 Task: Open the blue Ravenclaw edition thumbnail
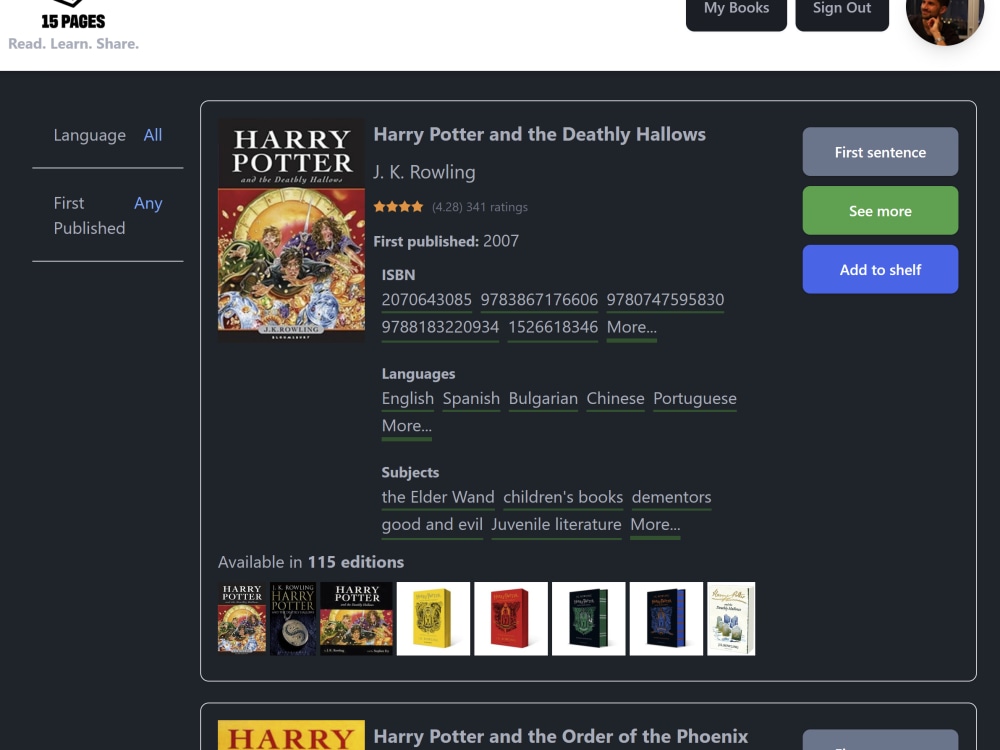point(666,619)
